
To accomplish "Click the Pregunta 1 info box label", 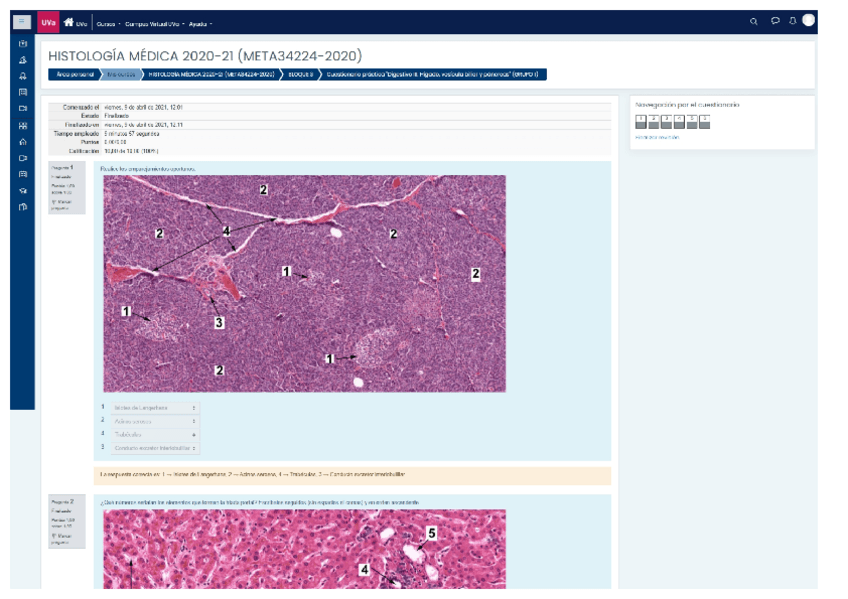I will pyautogui.click(x=62, y=168).
